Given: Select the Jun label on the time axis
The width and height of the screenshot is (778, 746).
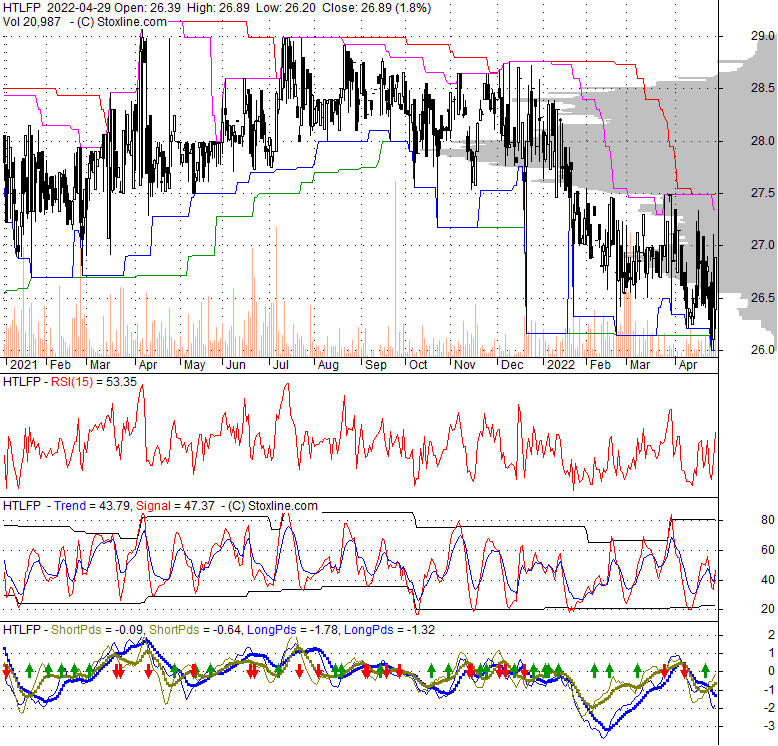Looking at the screenshot, I should (x=236, y=365).
